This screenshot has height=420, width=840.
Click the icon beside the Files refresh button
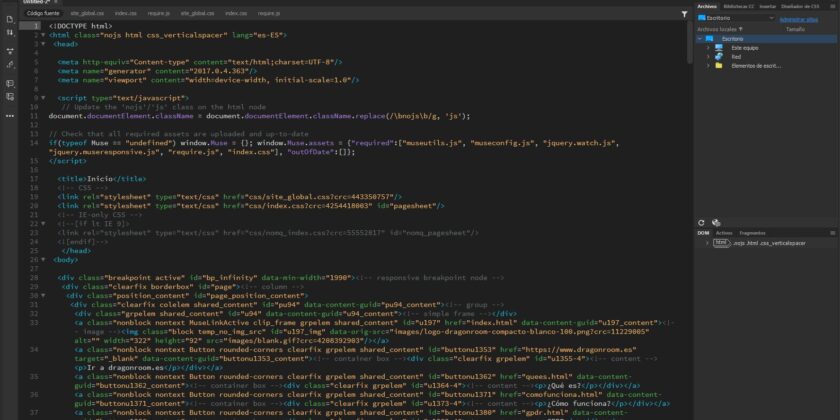(716, 223)
